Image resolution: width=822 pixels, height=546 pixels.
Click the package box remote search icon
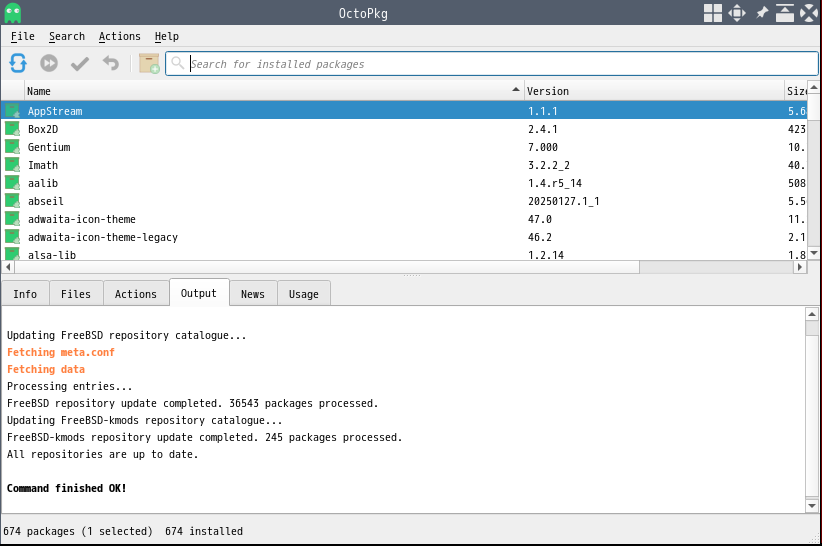(149, 63)
